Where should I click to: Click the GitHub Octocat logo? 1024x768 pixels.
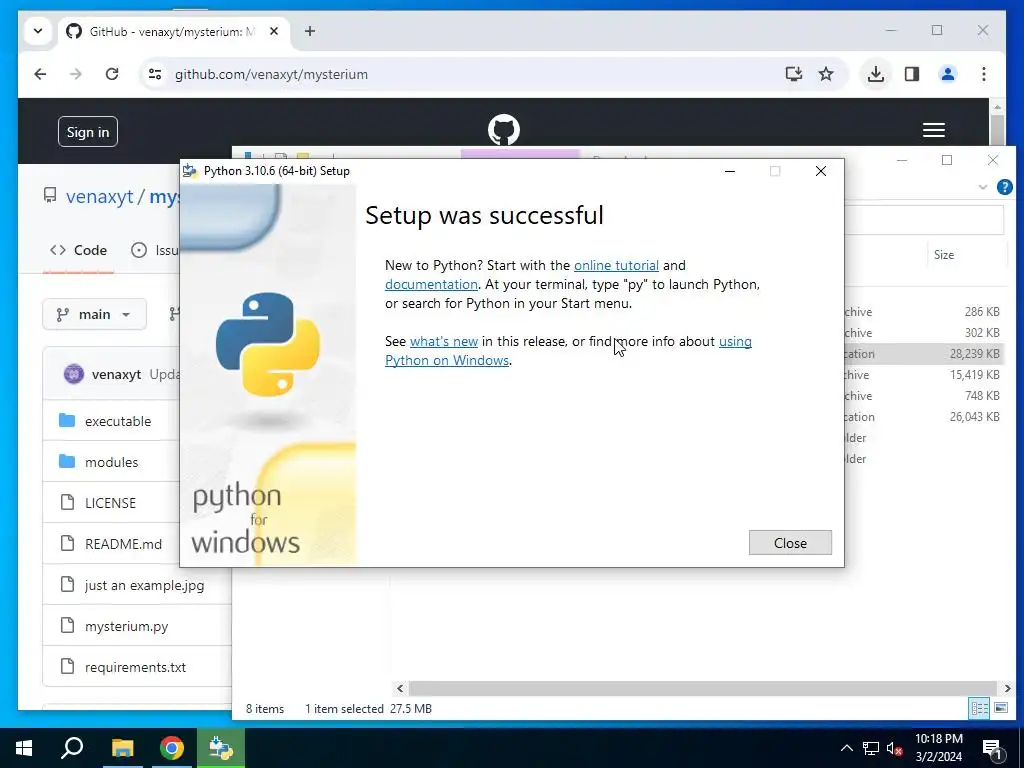coord(504,130)
